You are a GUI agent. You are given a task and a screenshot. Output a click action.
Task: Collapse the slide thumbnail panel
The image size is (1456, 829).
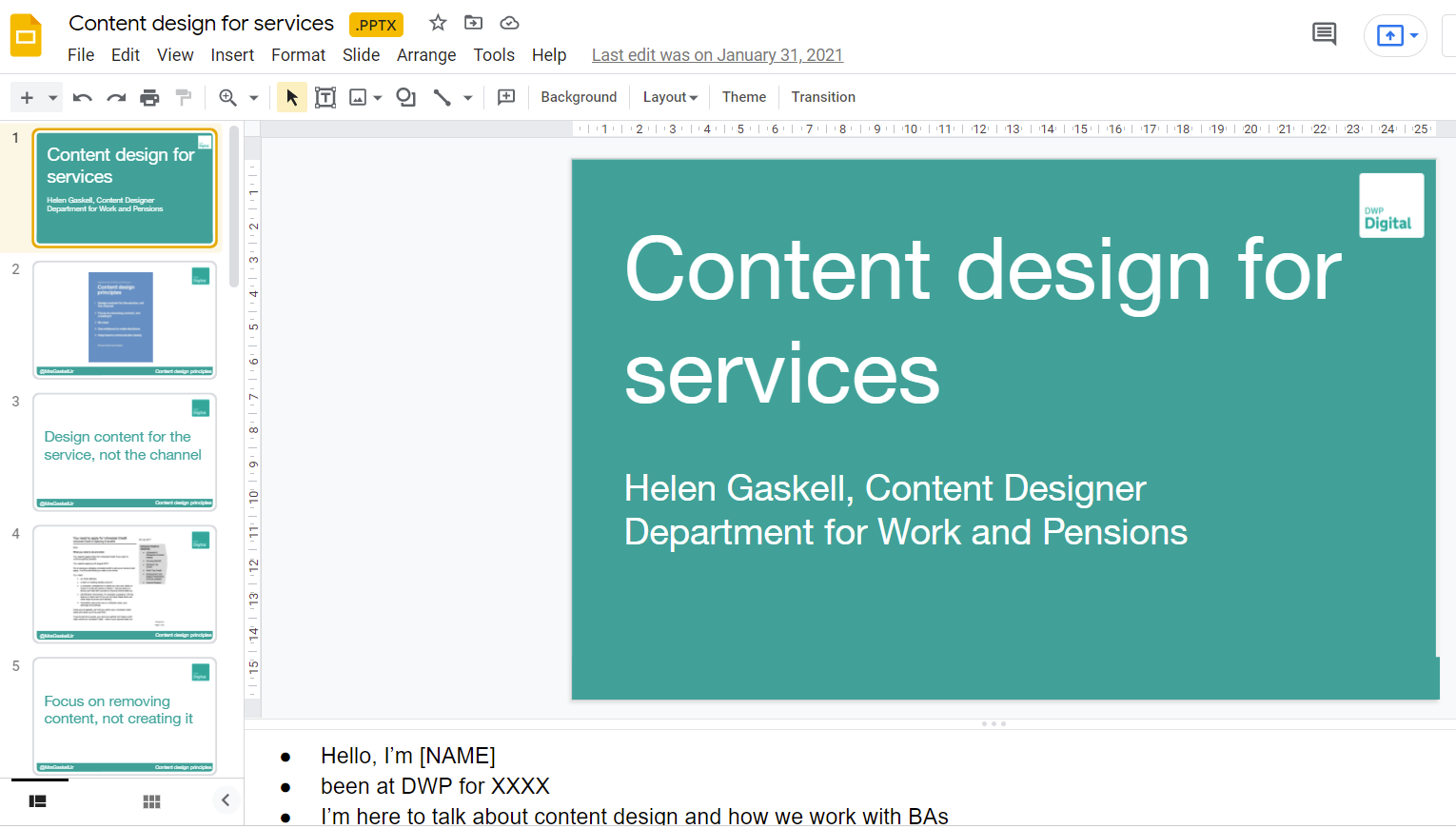pos(226,800)
